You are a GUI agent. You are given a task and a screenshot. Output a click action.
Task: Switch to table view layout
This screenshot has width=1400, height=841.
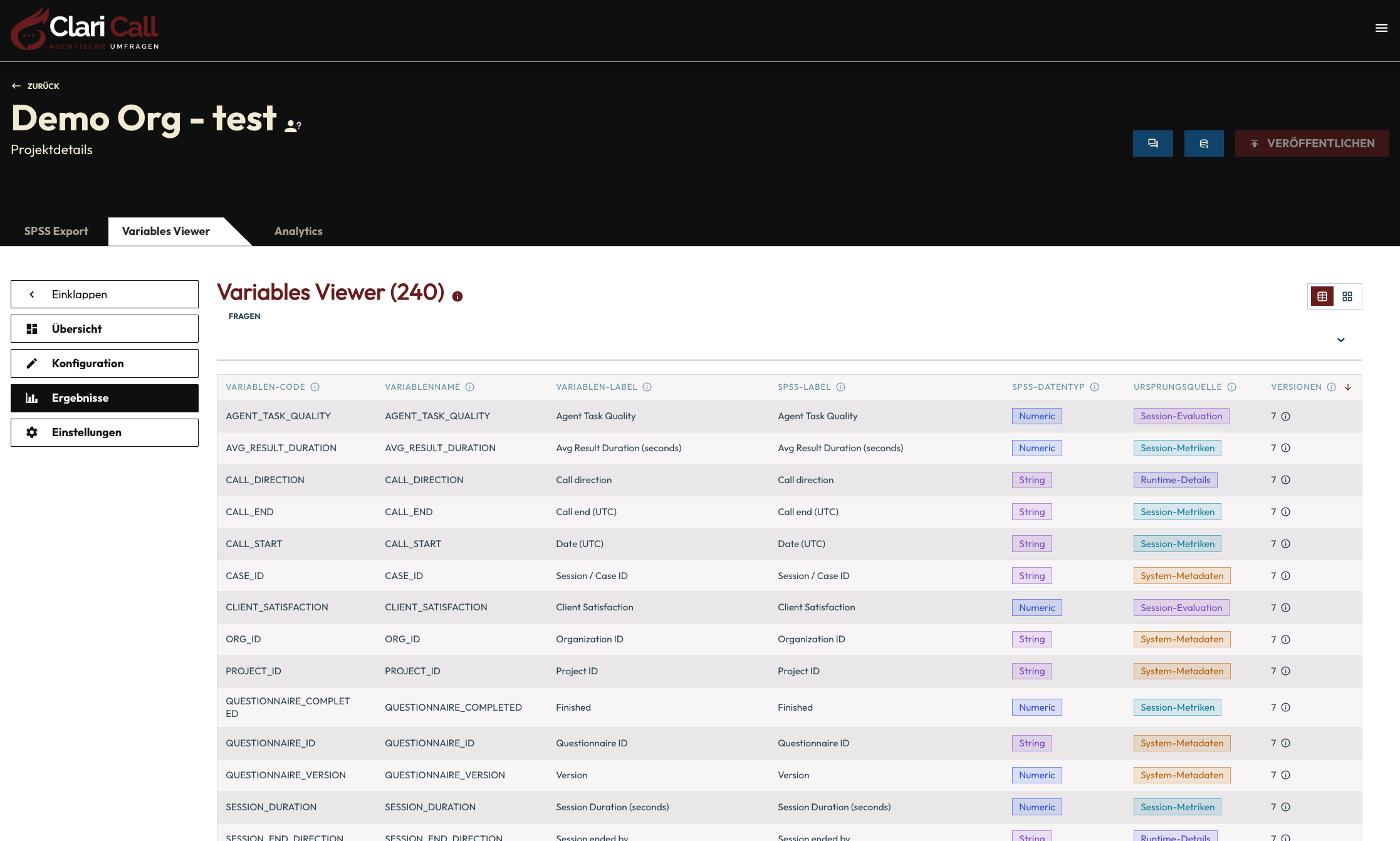1322,296
